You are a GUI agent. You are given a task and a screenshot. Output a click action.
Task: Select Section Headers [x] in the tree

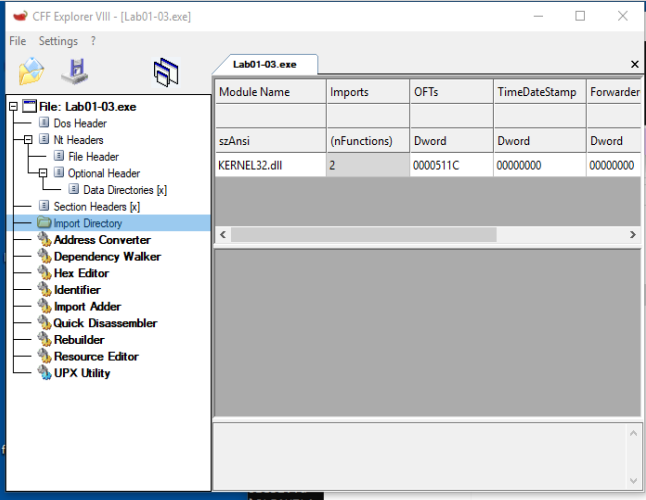[x=97, y=206]
